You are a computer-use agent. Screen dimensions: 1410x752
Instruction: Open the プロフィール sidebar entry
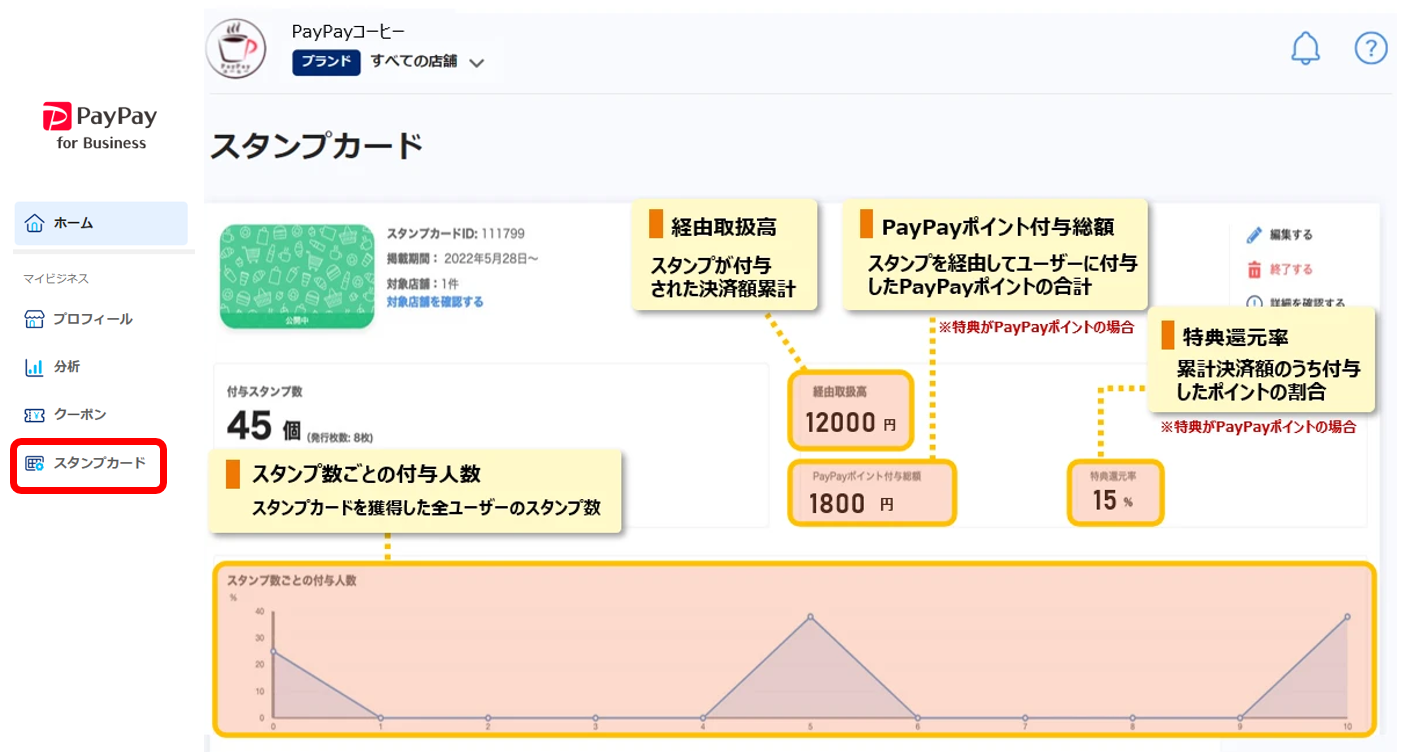(x=93, y=320)
